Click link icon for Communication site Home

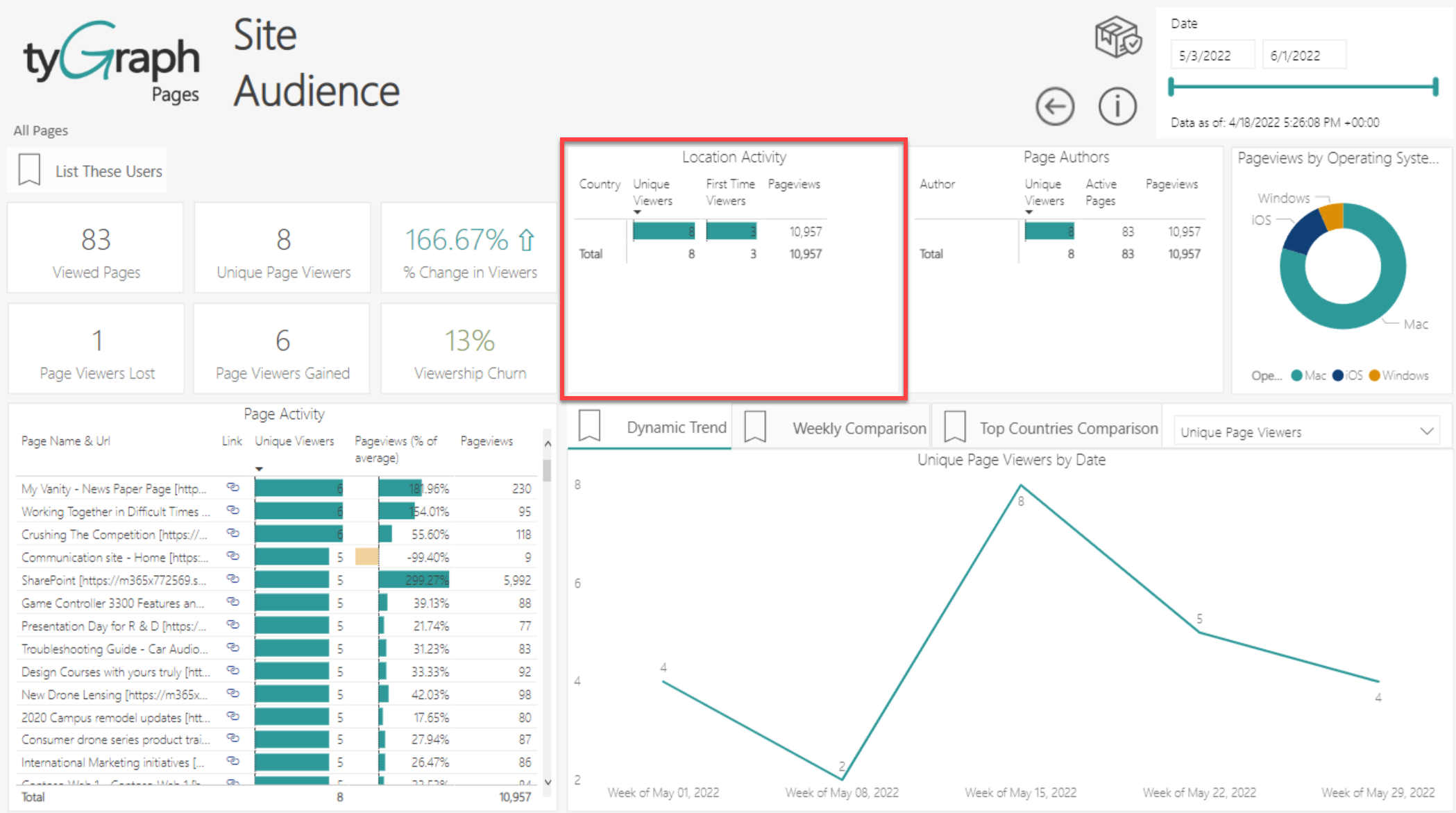233,556
